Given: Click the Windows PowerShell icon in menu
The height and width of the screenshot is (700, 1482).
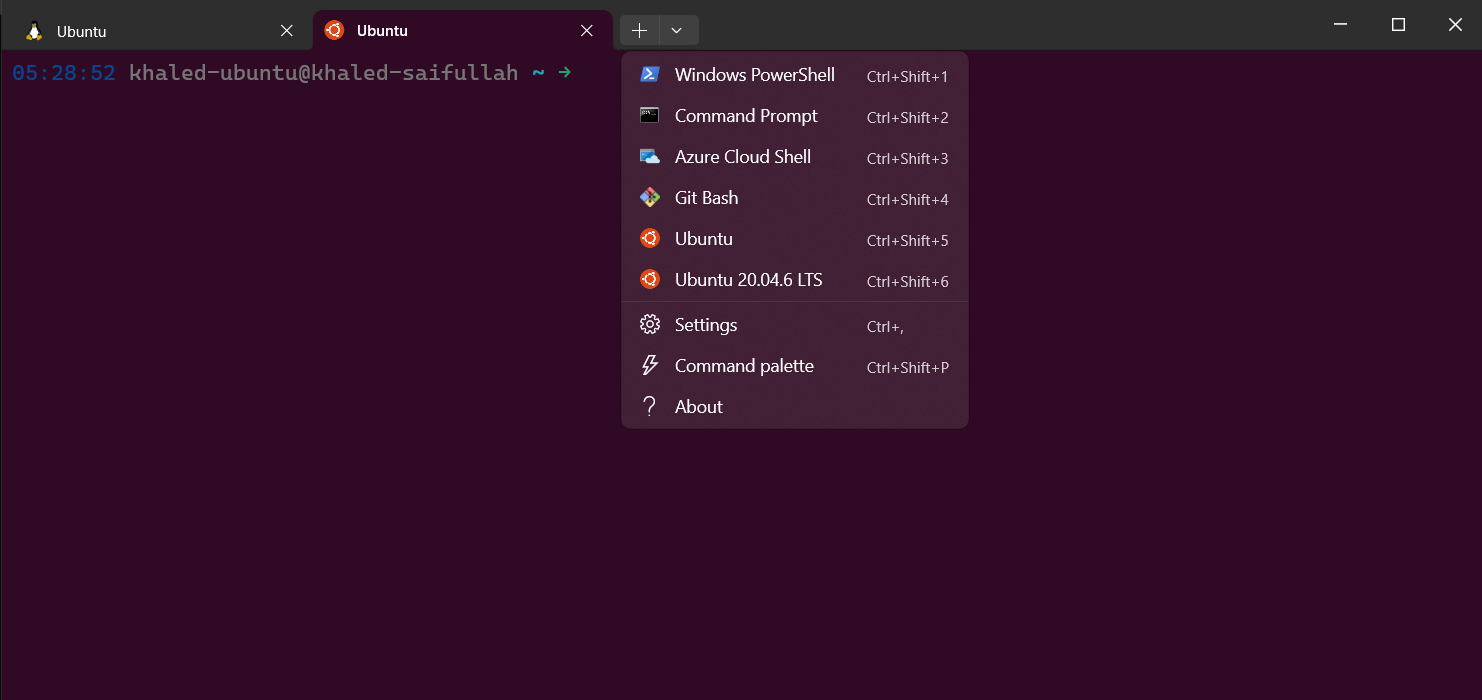Looking at the screenshot, I should (x=650, y=75).
